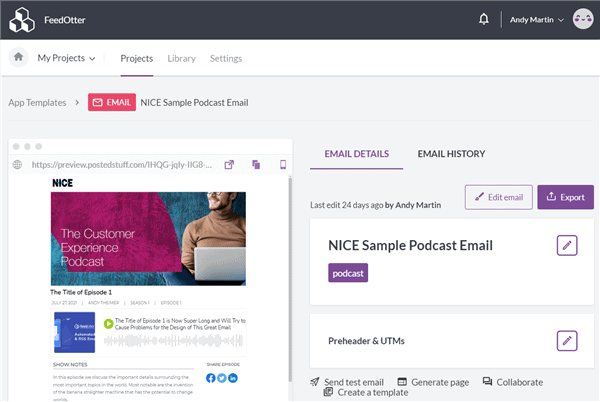Image resolution: width=600 pixels, height=402 pixels.
Task: Click the FeedOtter cube logo
Action: tap(22, 20)
